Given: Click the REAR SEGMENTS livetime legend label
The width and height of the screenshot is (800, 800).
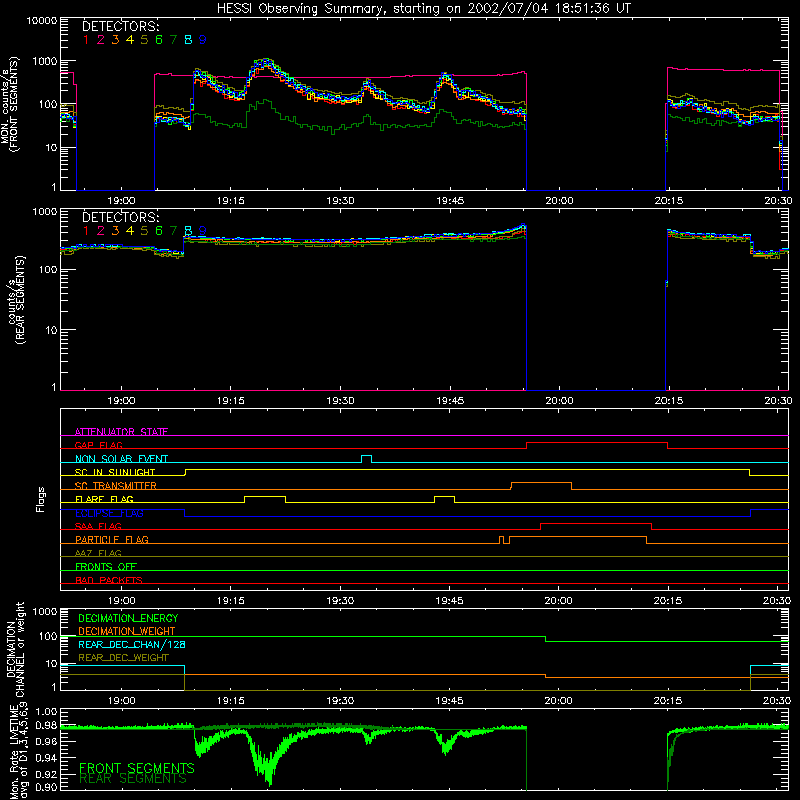Looking at the screenshot, I should [133, 779].
